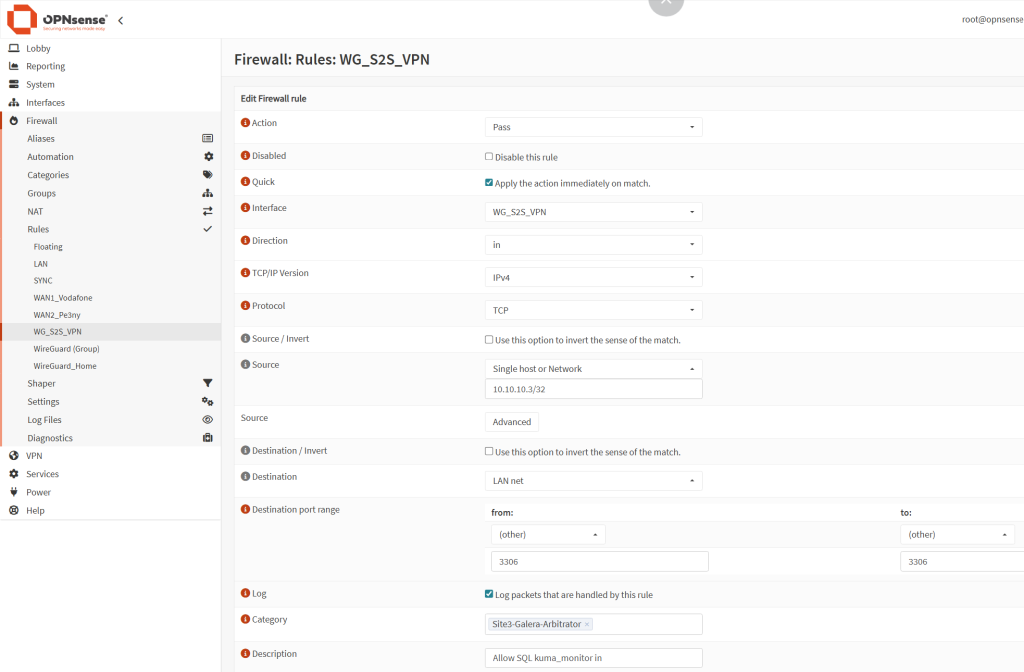Uncheck Apply the action immediately on match
1024x672 pixels.
tap(488, 181)
